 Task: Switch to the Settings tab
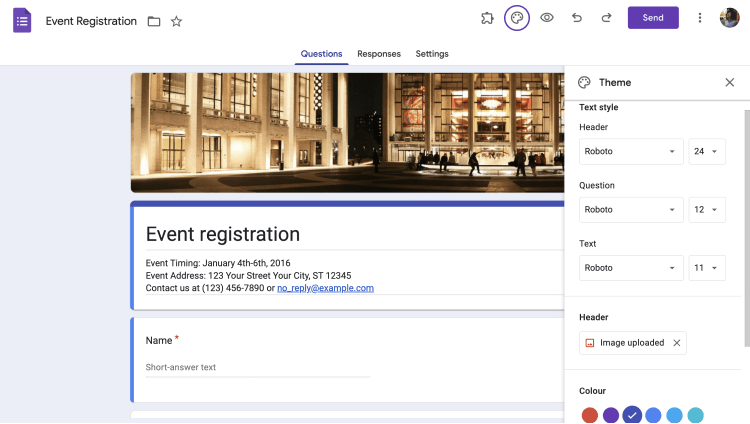(432, 54)
